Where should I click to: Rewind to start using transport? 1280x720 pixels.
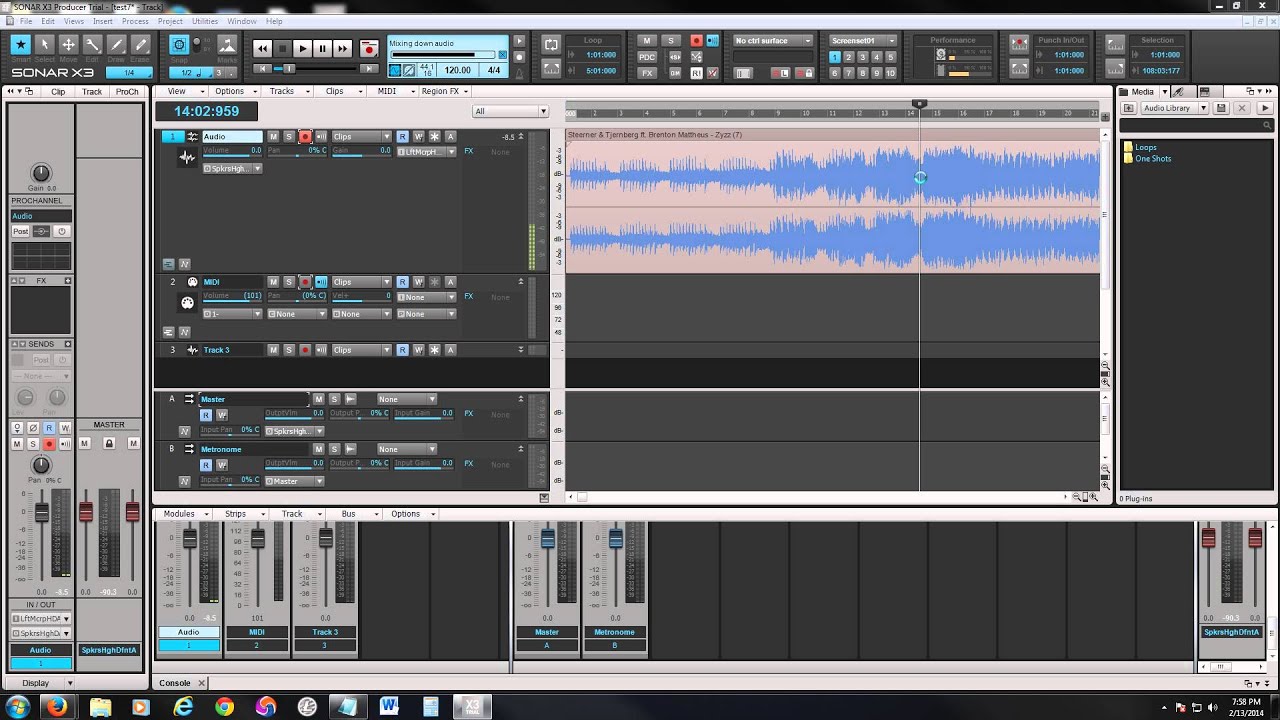pos(262,48)
